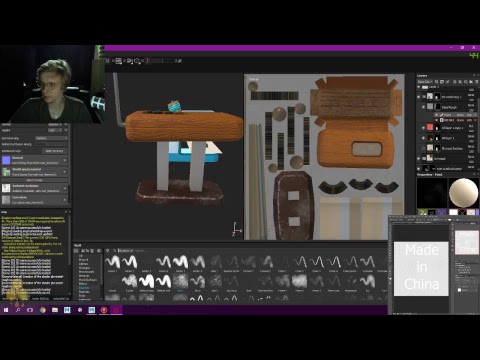Toggle visibility of the red fill layer
The image size is (480, 360).
[x=423, y=128]
